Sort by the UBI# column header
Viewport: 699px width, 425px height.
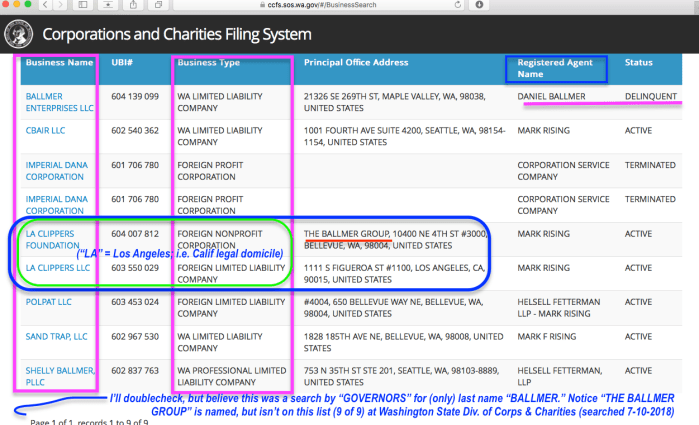124,63
